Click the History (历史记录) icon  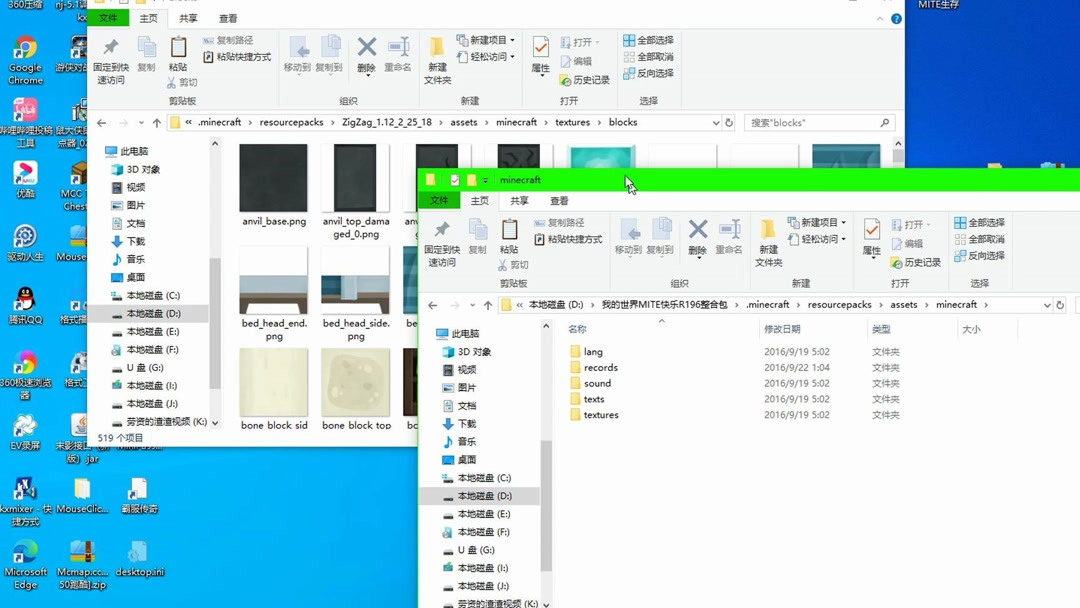[587, 81]
